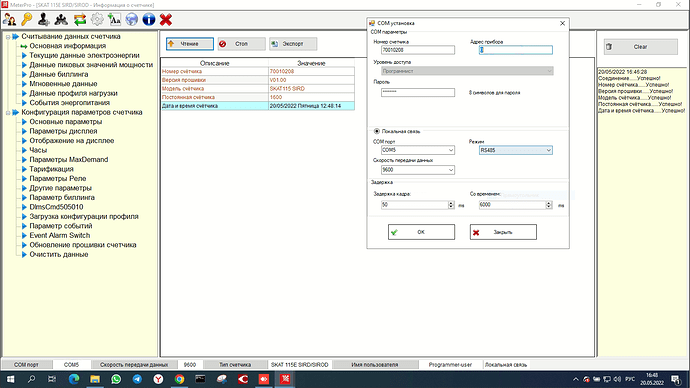Select Event Alarm Switch tree item
Screen dimensions: 690x388
[x=59, y=235]
